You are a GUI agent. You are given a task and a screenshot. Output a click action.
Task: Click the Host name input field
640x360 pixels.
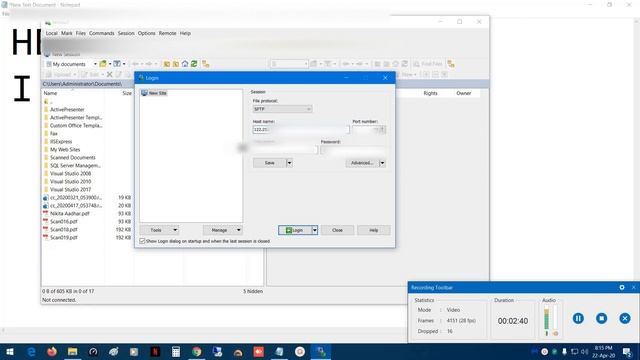point(301,129)
